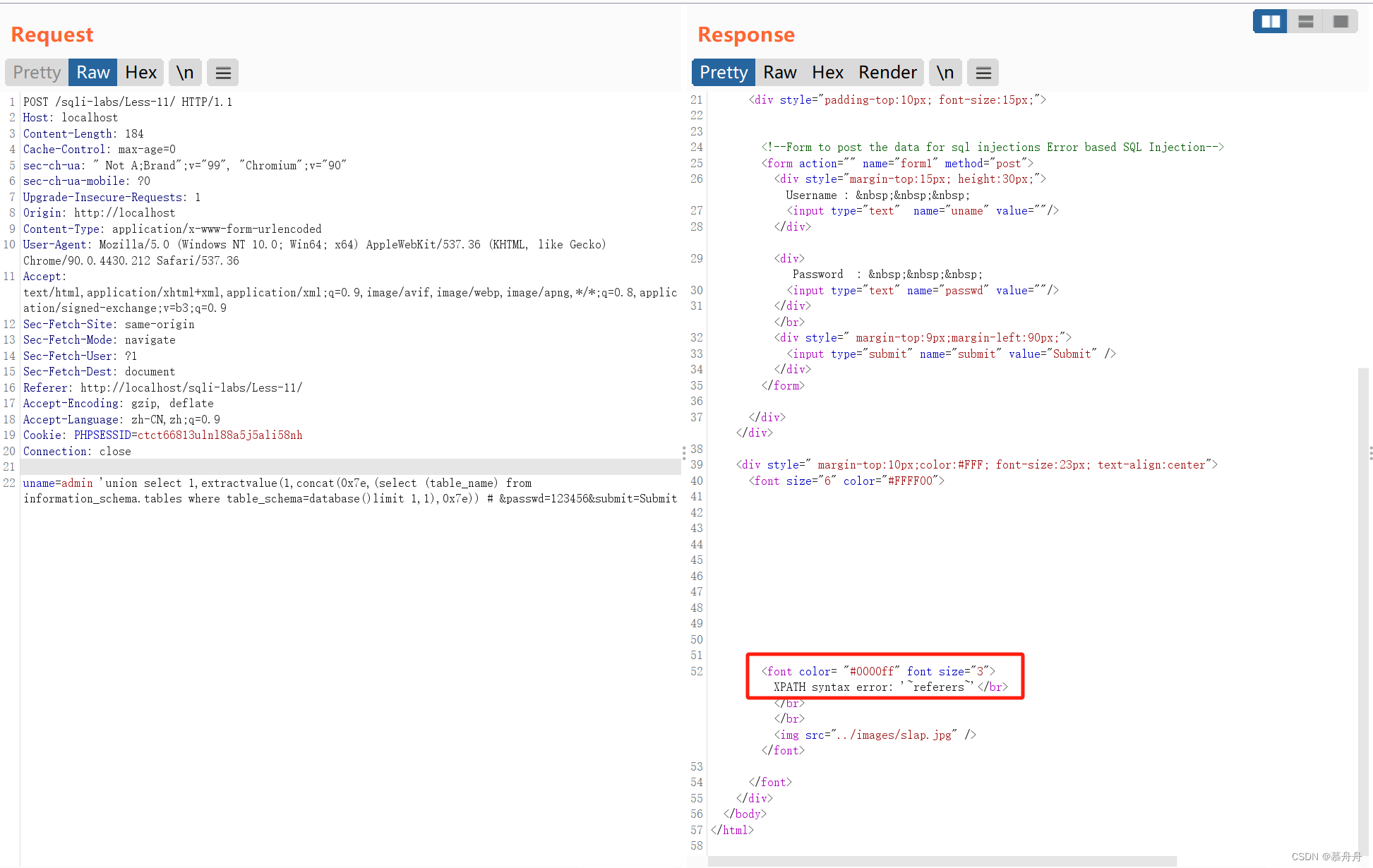1373x868 pixels.
Task: Select the Response Raw tab
Action: pos(780,73)
